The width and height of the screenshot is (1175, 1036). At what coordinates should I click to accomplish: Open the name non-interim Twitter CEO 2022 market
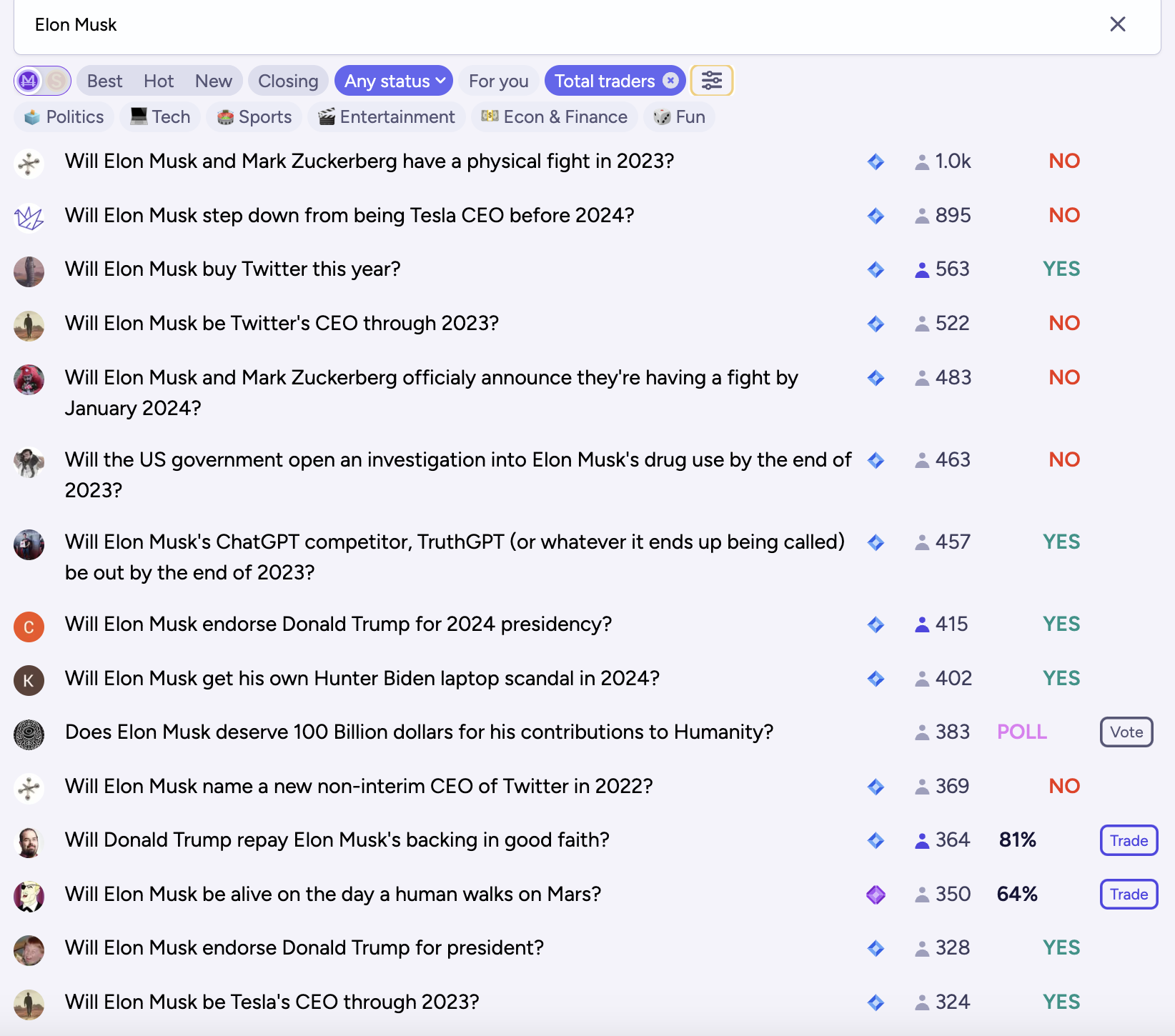pos(359,786)
